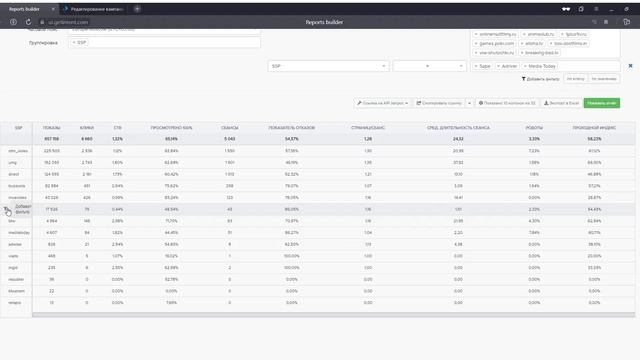Click Скопировать ссылку button
Viewport: 640px width, 360px height.
point(439,103)
